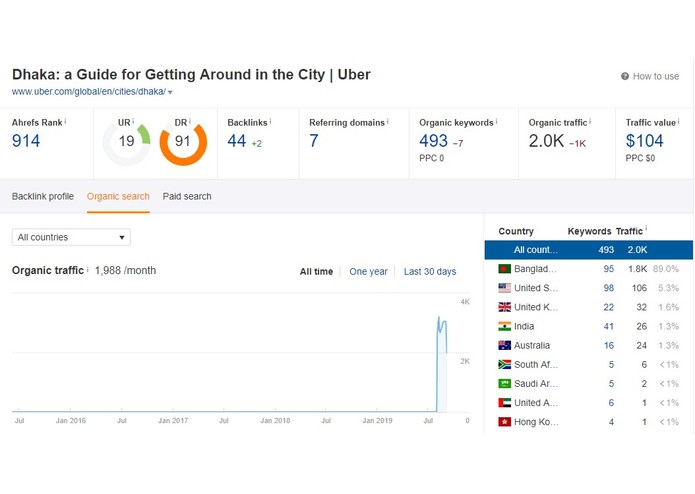Switch to the Organic search tab
This screenshot has height=494, width=695.
[x=118, y=196]
